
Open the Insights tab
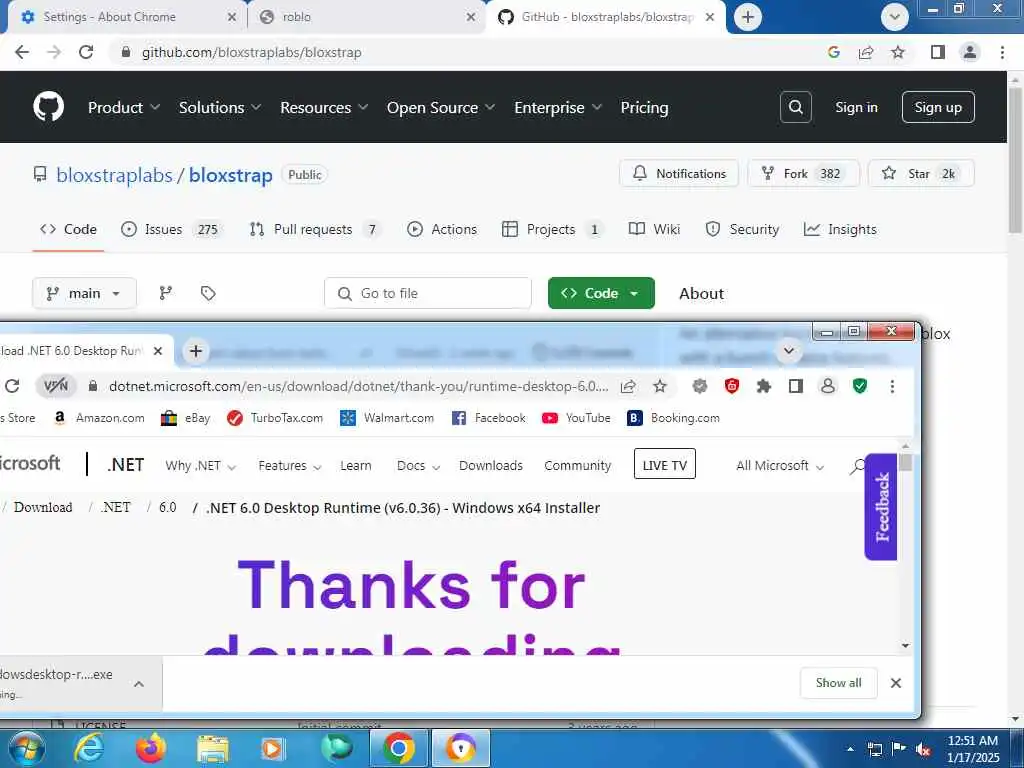tap(840, 229)
